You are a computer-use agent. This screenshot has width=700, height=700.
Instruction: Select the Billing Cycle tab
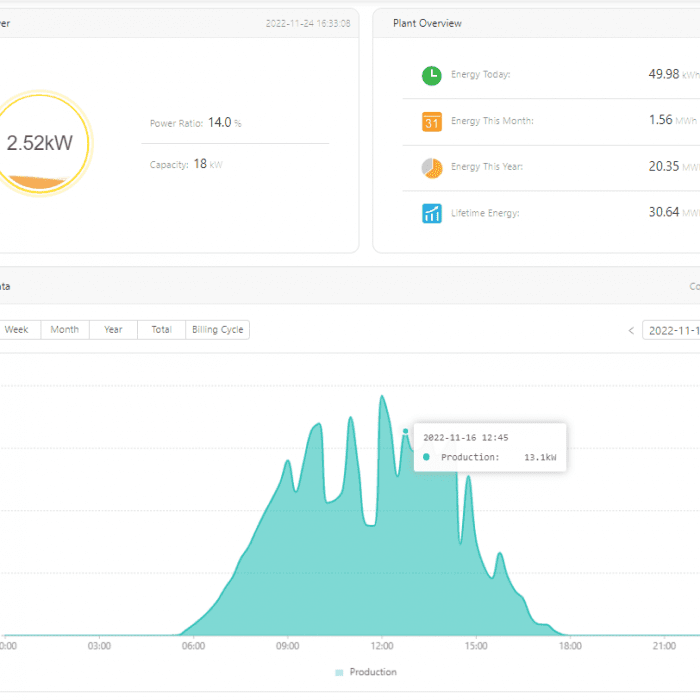[x=218, y=330]
